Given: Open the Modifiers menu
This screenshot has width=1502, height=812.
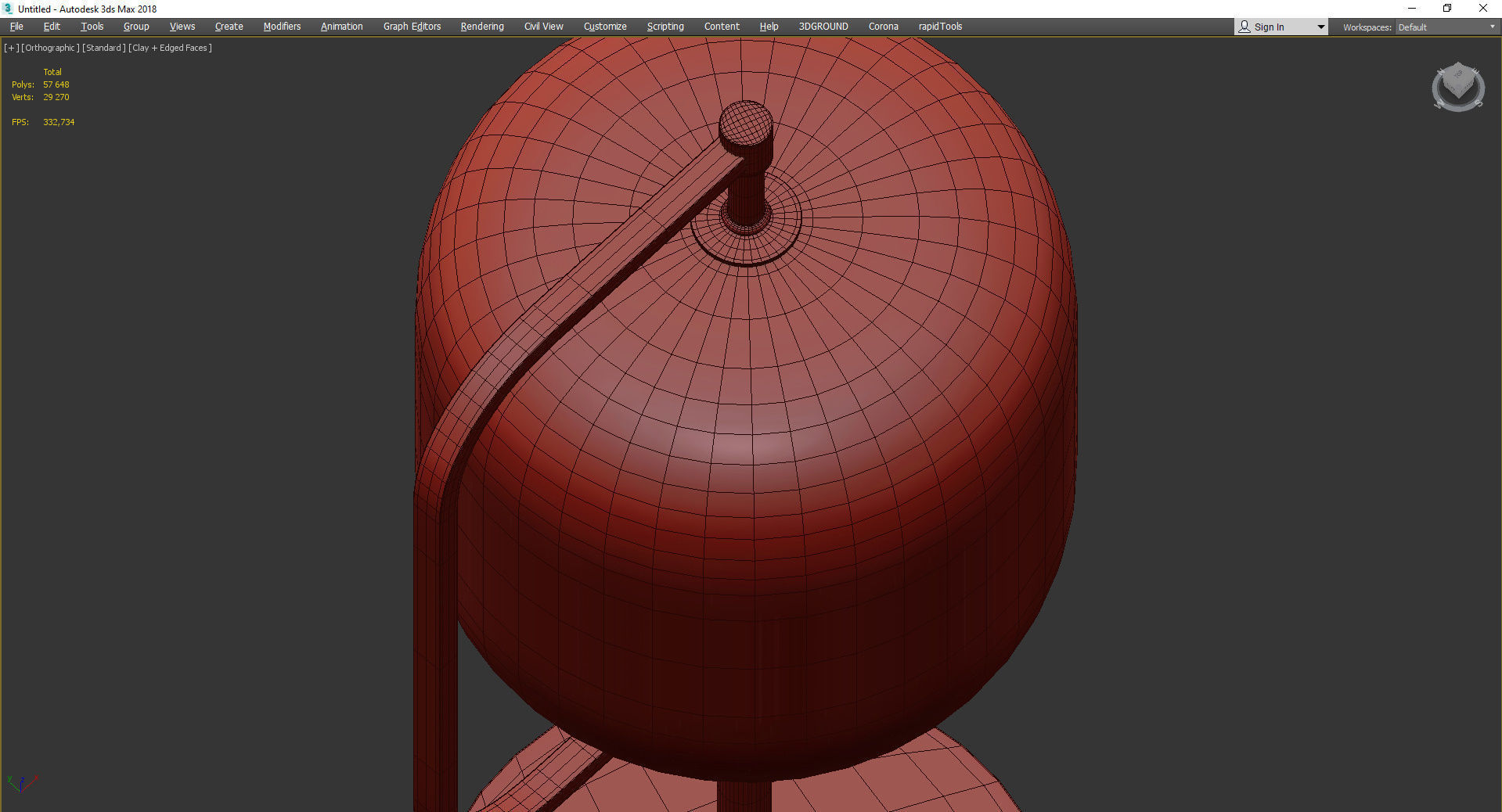Looking at the screenshot, I should pyautogui.click(x=282, y=27).
